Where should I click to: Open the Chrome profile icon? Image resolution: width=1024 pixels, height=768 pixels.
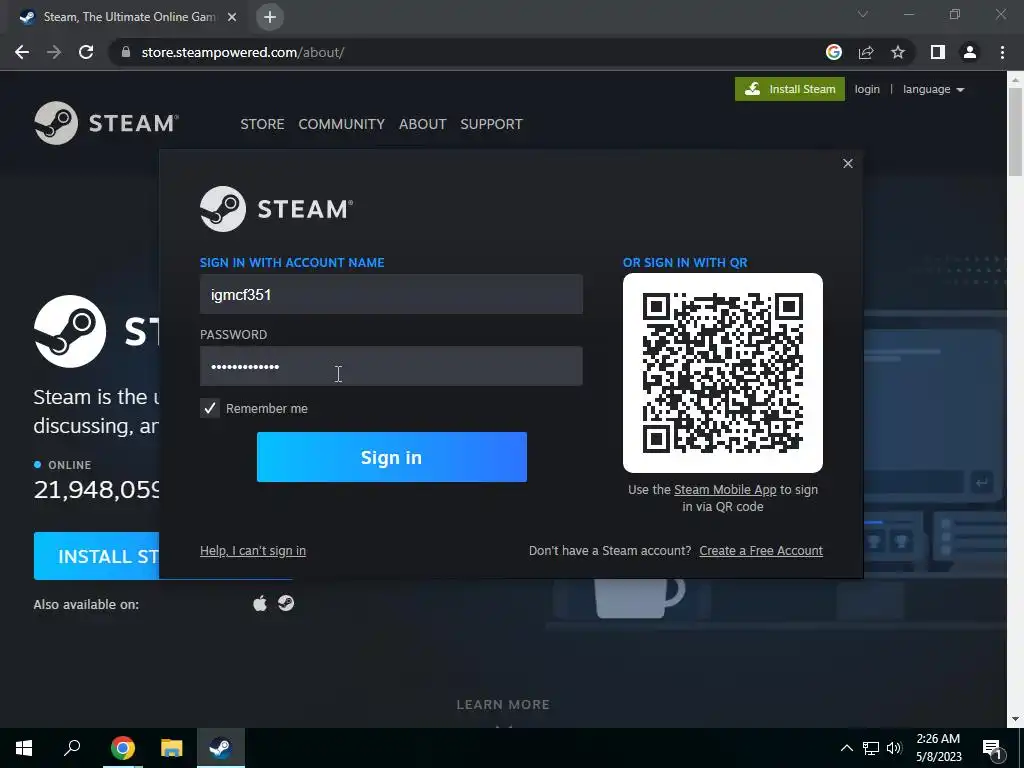(x=970, y=52)
